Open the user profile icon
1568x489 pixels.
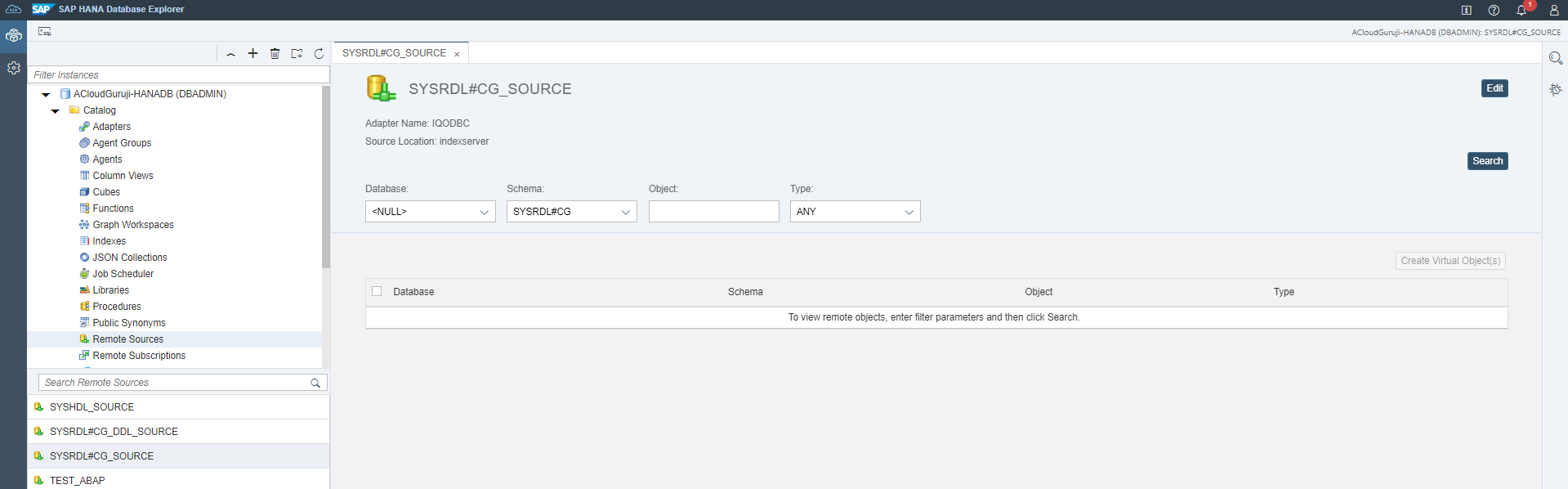tap(1554, 10)
